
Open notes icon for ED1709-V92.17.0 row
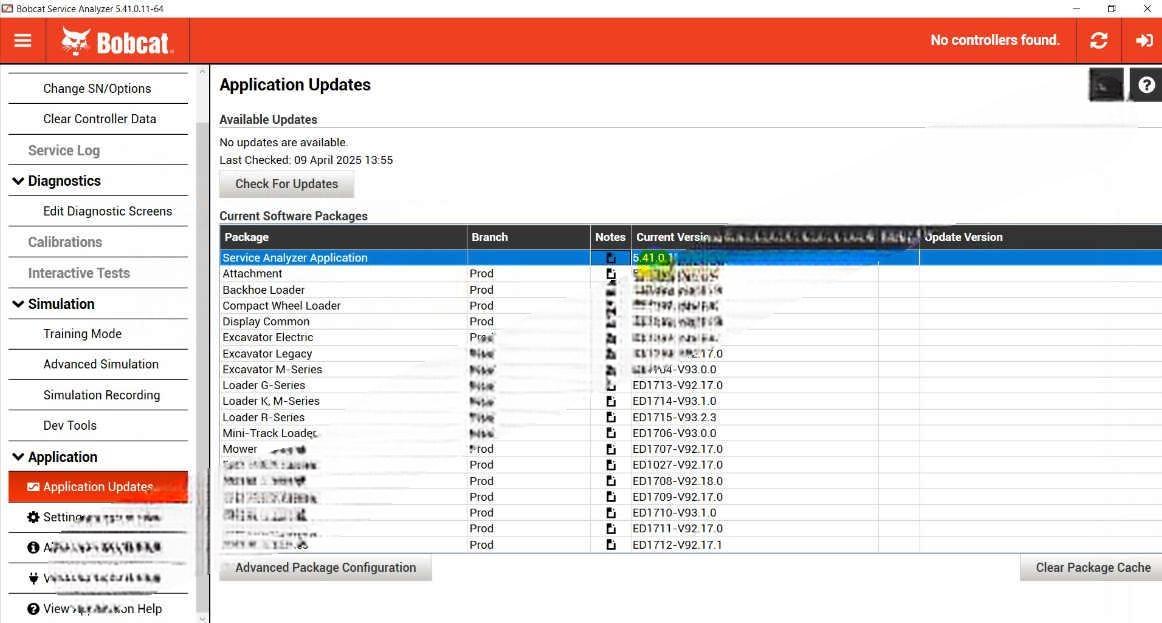point(611,497)
